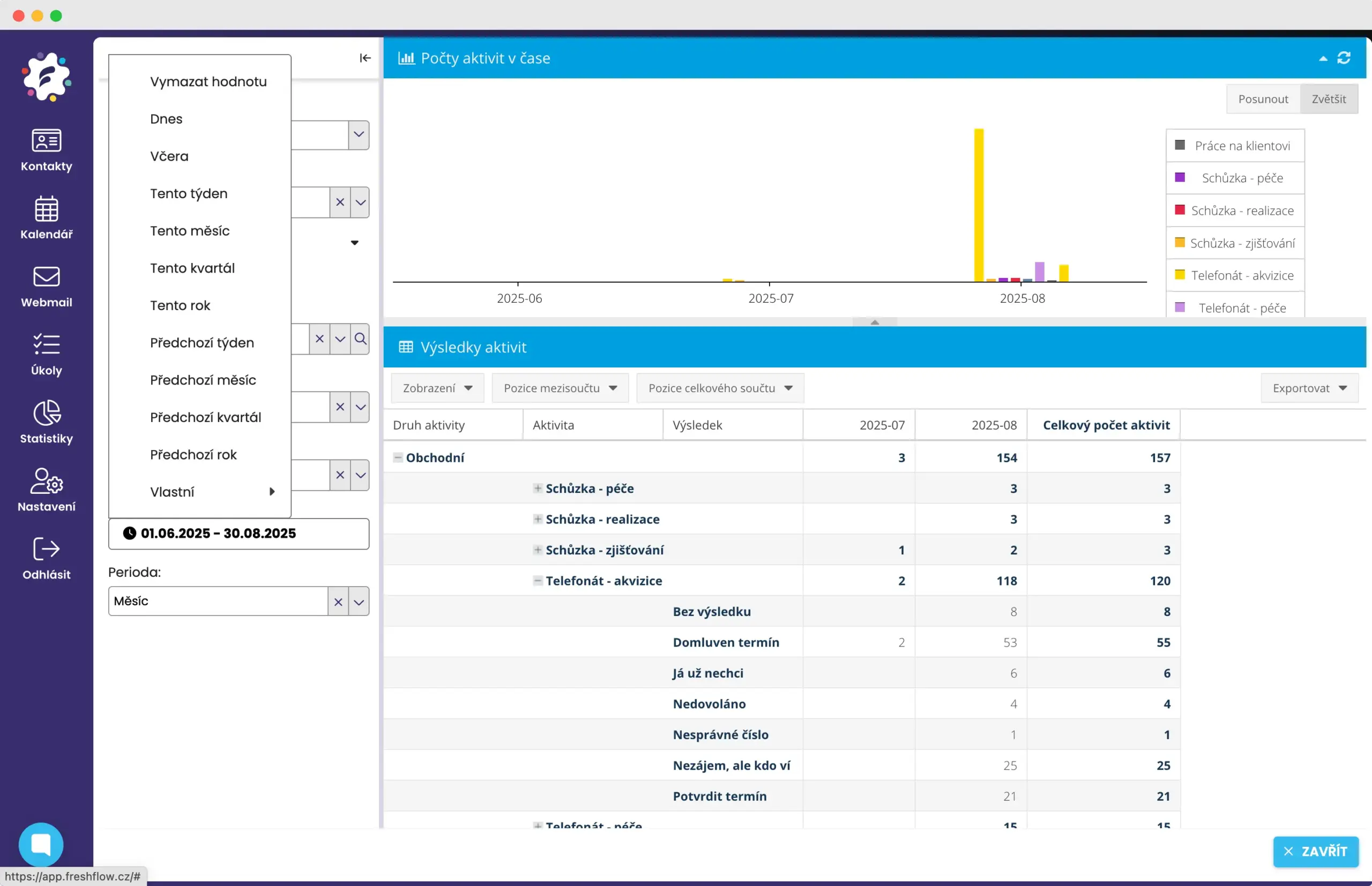The height and width of the screenshot is (886, 1372).
Task: Select Tento měsíc from date menu
Action: (189, 231)
